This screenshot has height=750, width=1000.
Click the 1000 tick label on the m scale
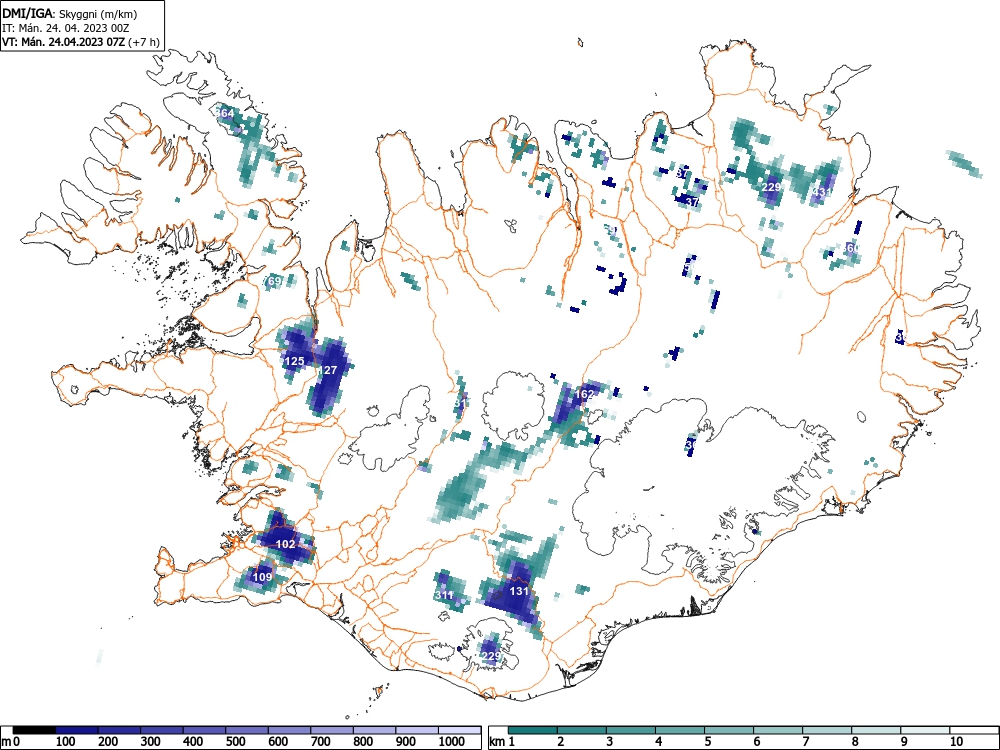click(452, 741)
